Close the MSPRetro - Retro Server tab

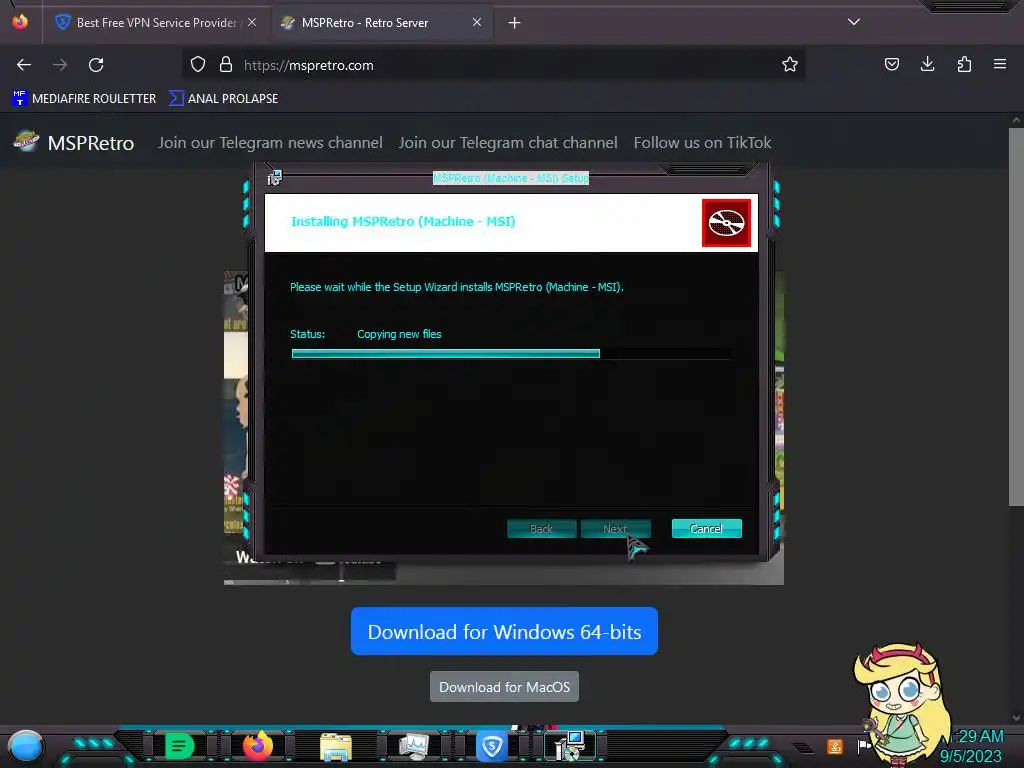point(477,22)
